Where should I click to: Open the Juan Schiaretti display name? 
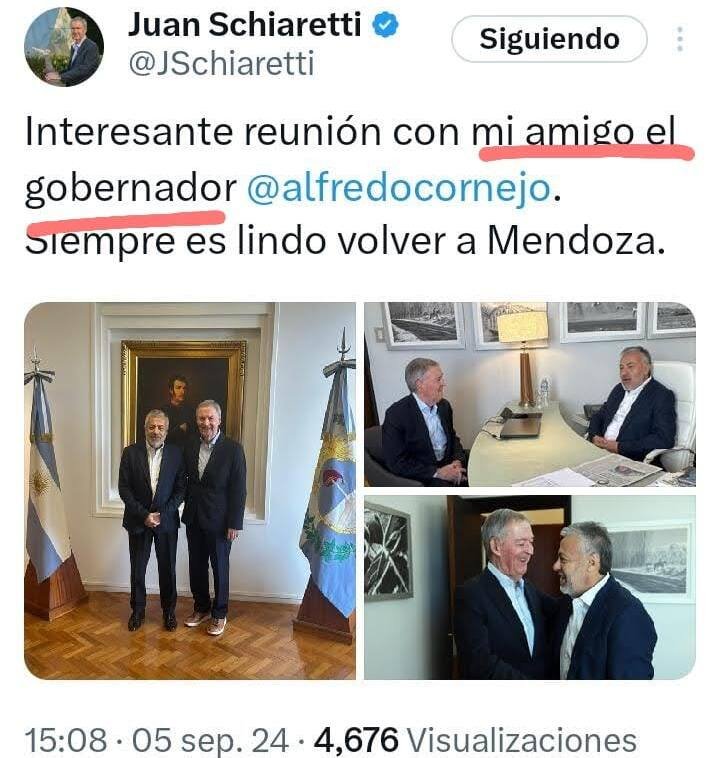244,25
